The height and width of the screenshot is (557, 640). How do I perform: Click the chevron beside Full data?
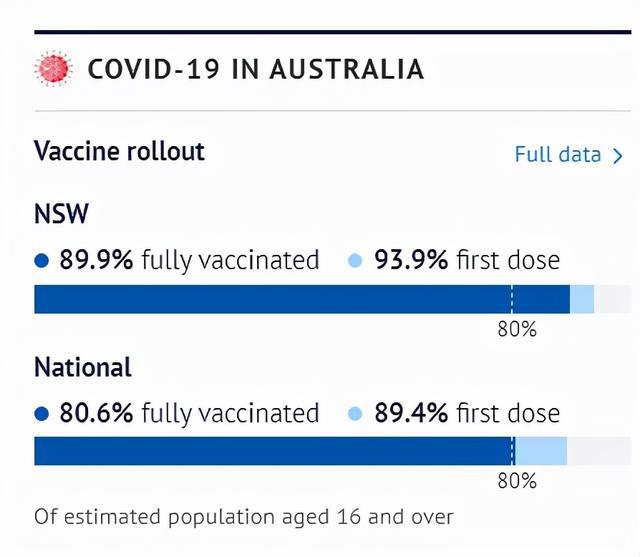pos(618,157)
